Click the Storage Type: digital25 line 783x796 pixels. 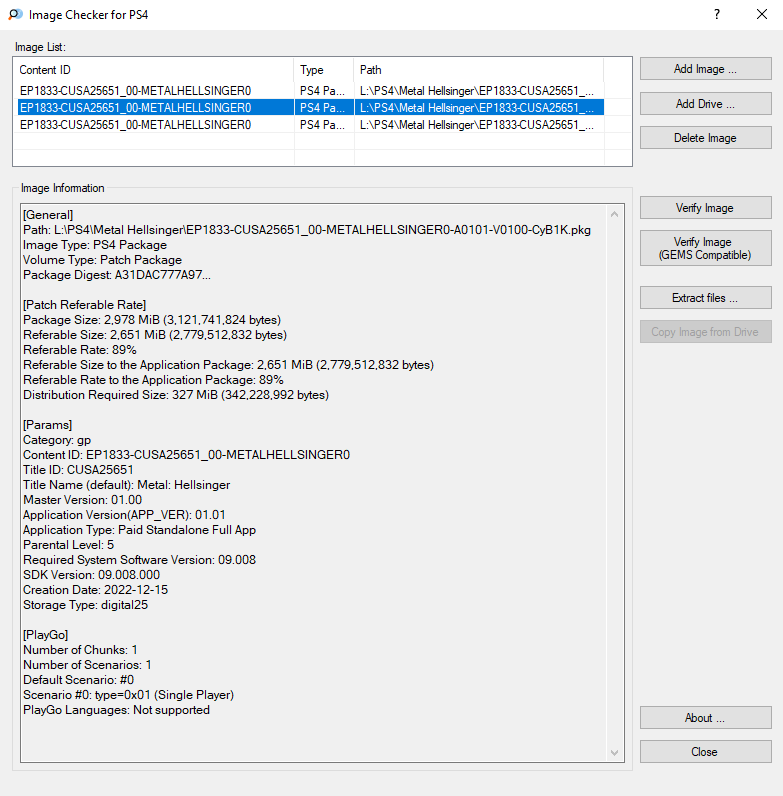85,605
